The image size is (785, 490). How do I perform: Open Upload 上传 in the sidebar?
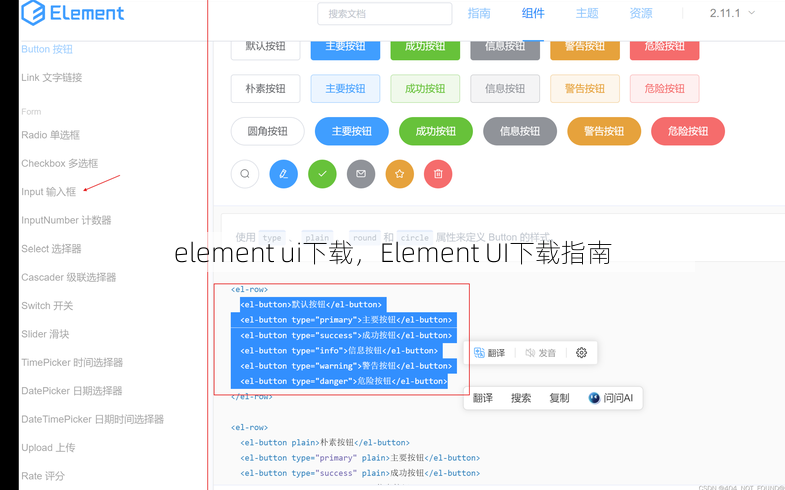pyautogui.click(x=48, y=447)
